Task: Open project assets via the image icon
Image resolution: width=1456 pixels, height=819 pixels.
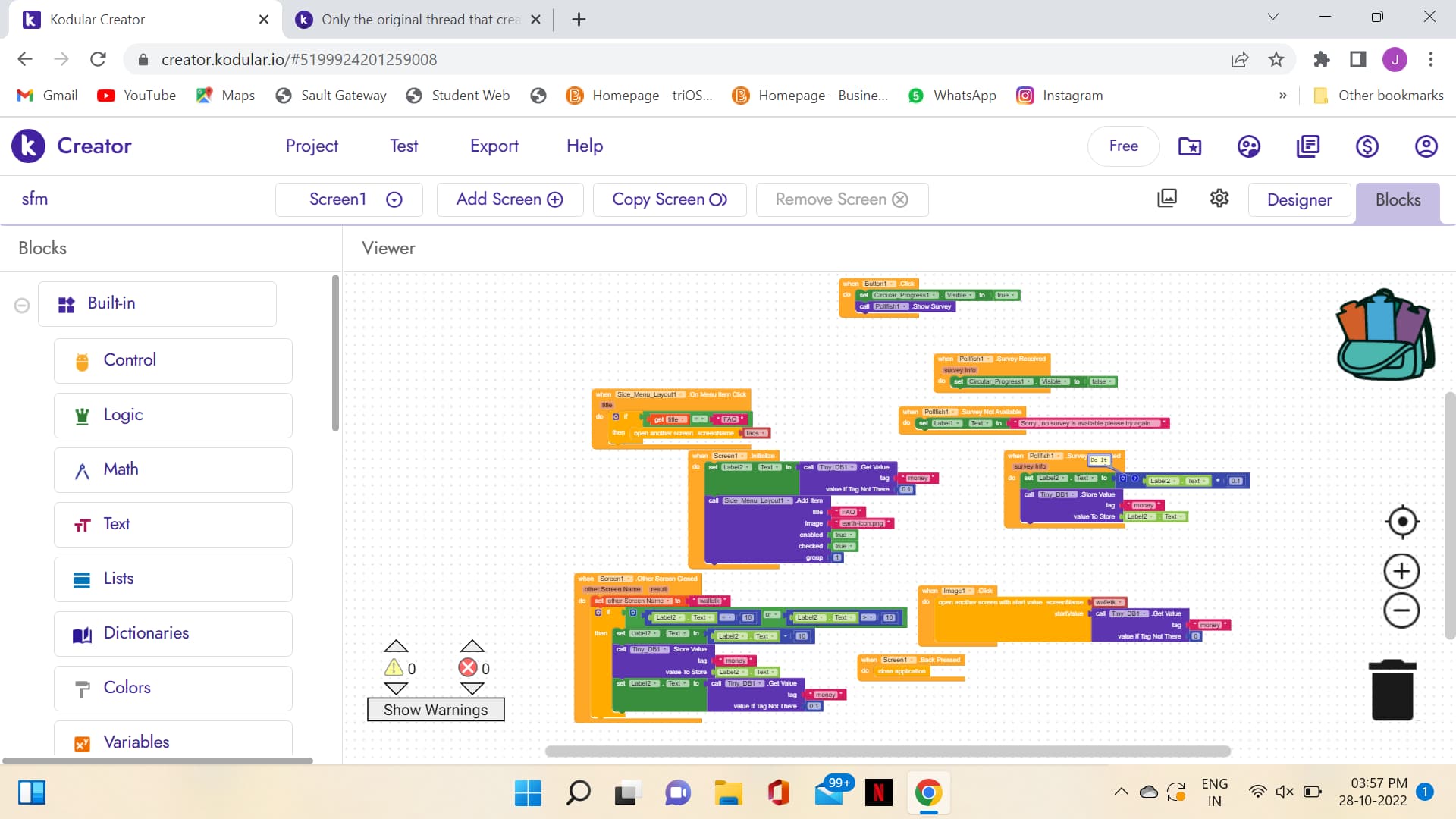Action: click(x=1167, y=199)
